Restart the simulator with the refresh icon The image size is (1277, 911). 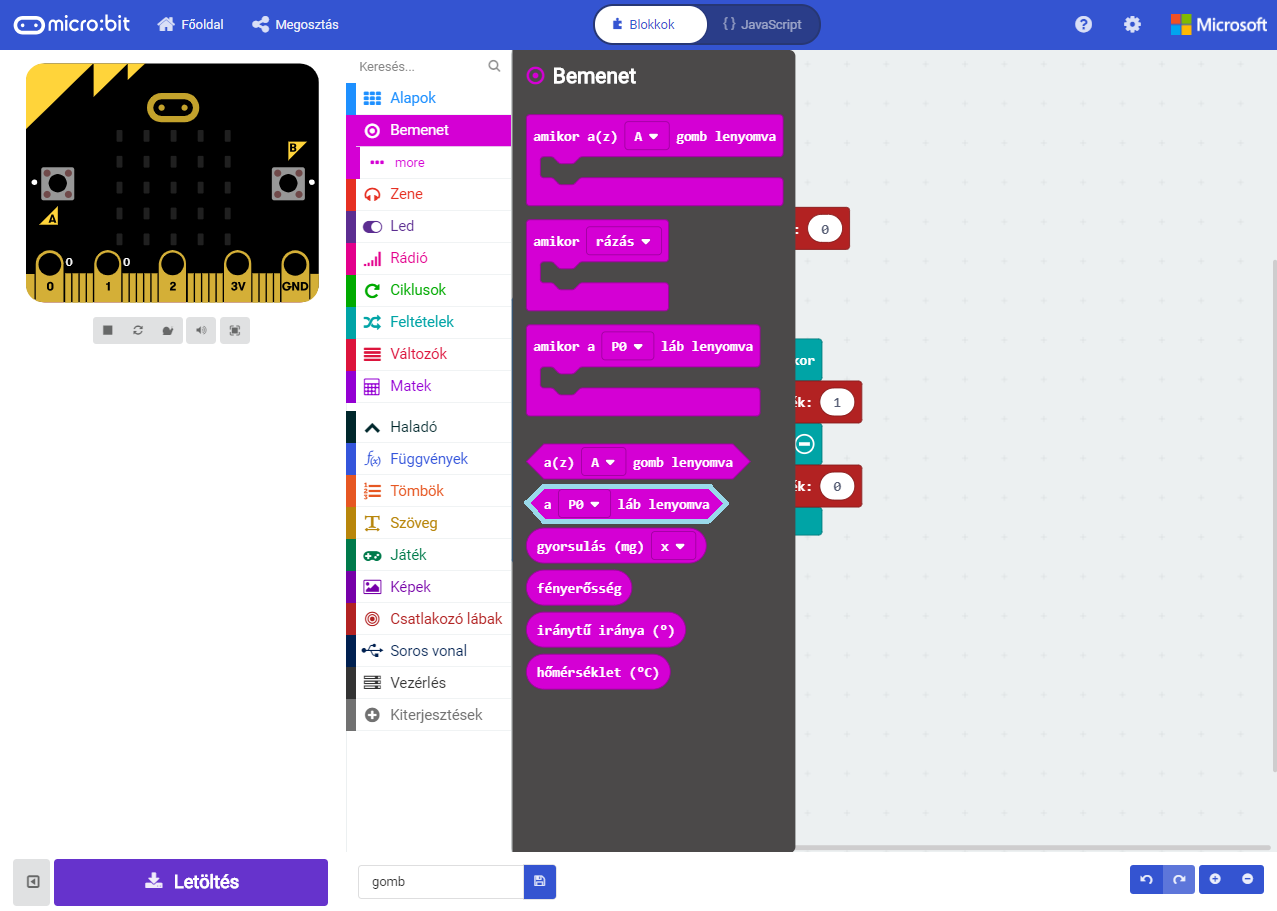[x=138, y=330]
